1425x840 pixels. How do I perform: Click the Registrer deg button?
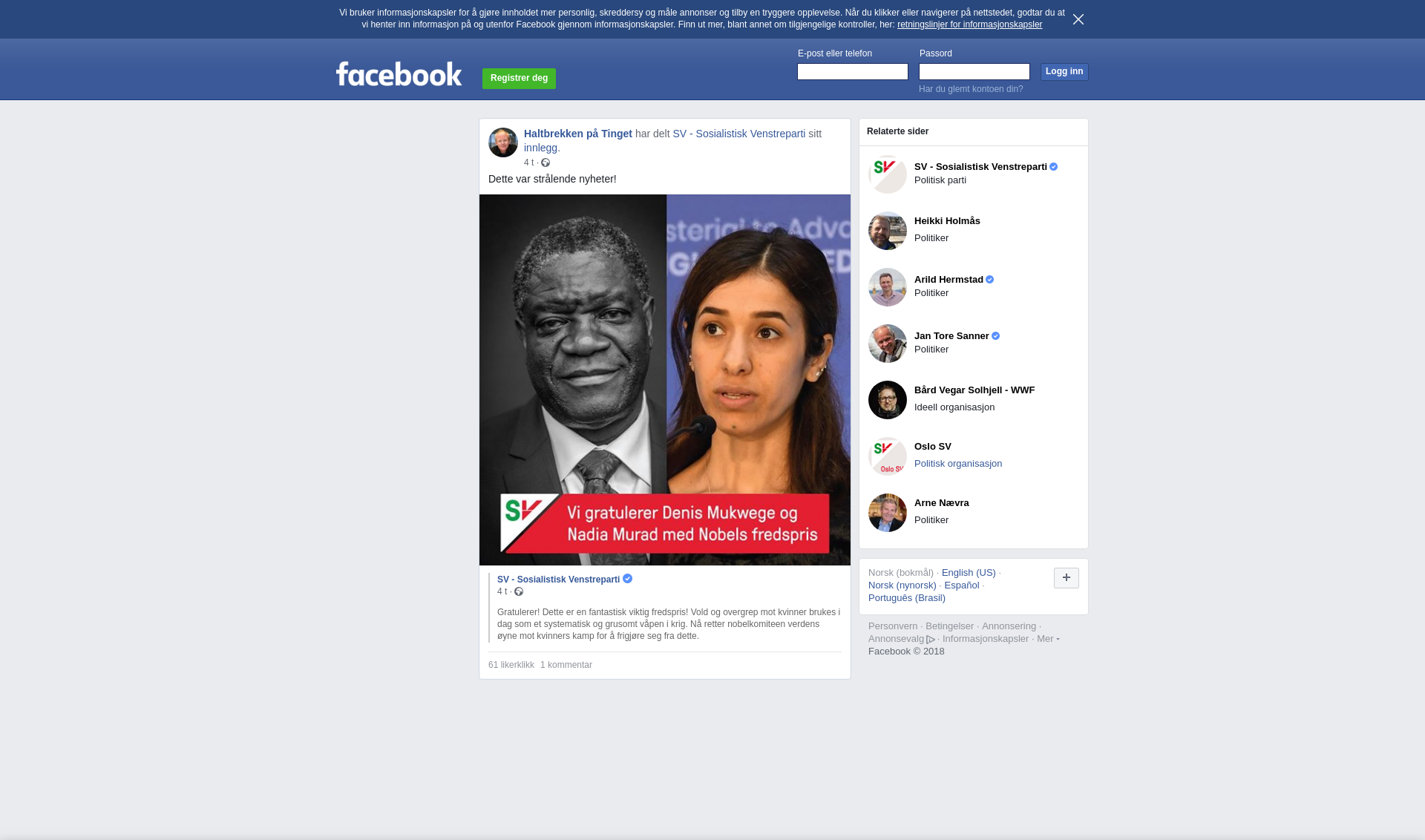click(x=519, y=78)
